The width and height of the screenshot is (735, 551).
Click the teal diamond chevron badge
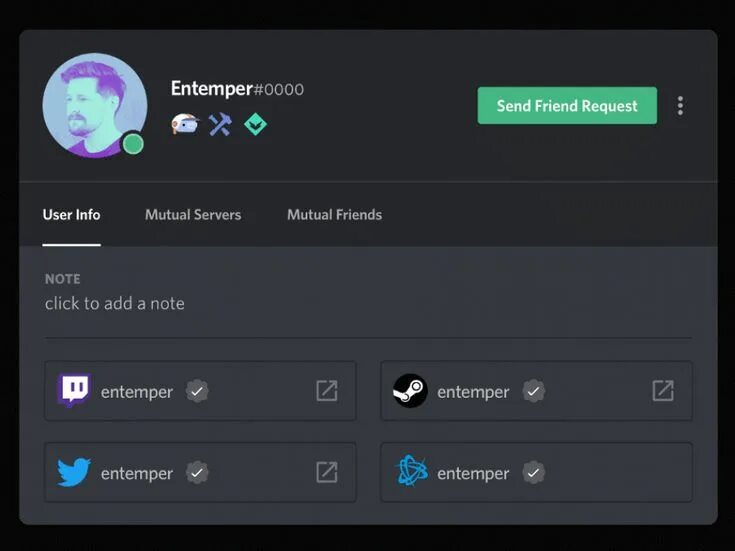pyautogui.click(x=255, y=125)
